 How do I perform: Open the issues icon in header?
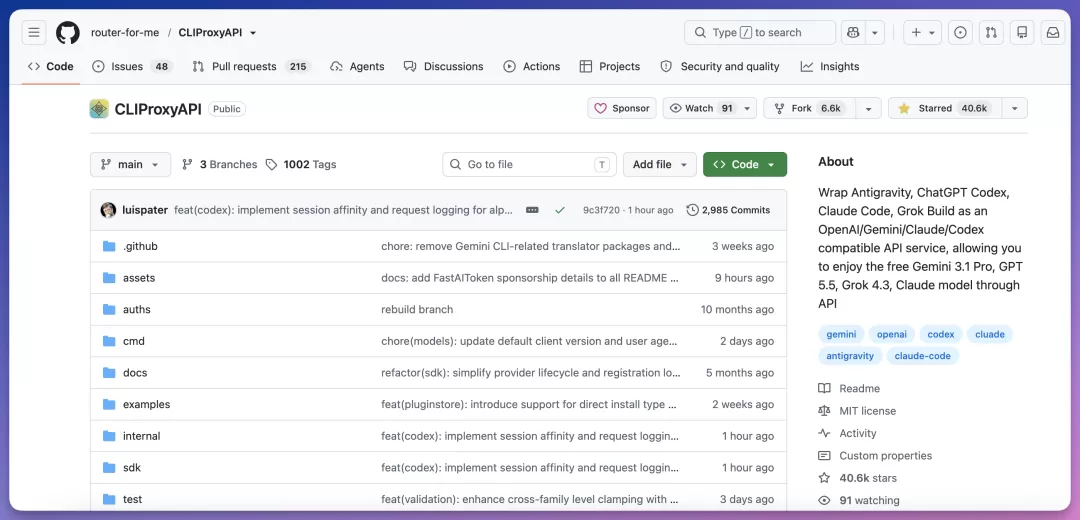960,32
